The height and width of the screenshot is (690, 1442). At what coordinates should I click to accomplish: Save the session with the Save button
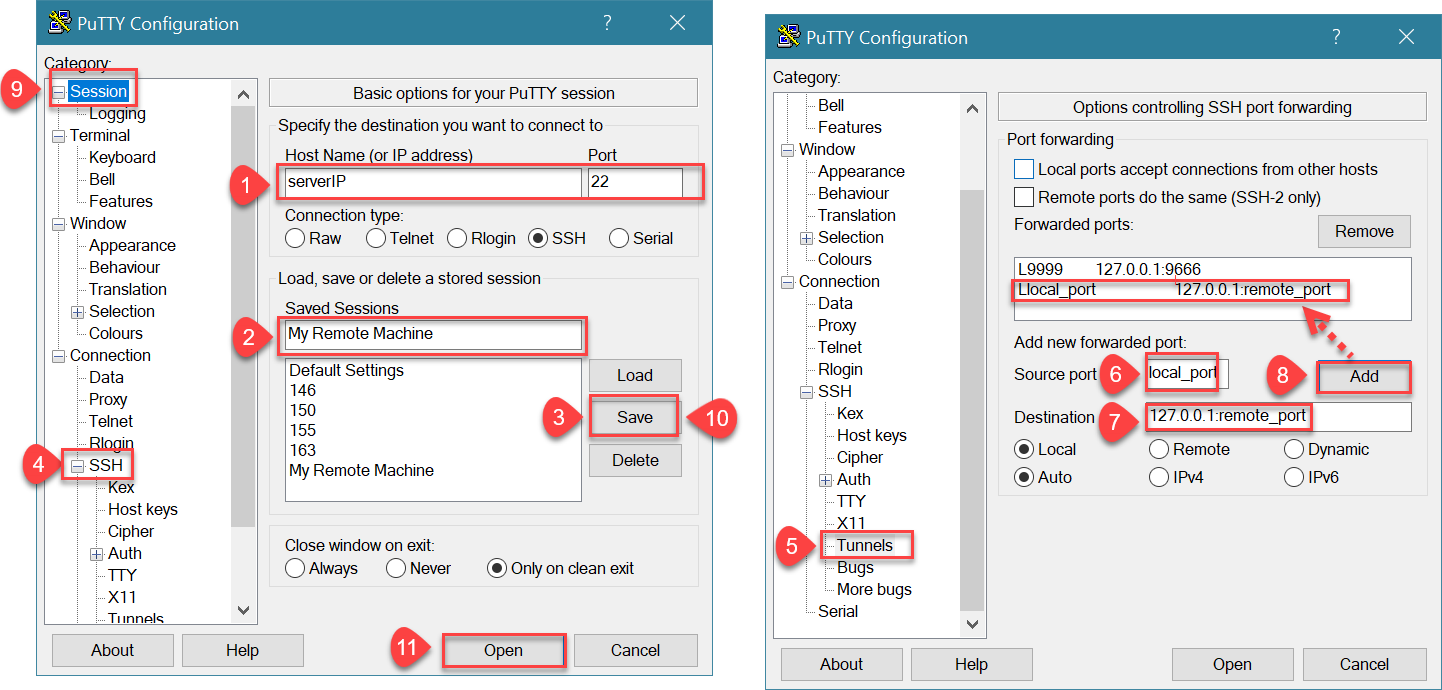(x=635, y=417)
